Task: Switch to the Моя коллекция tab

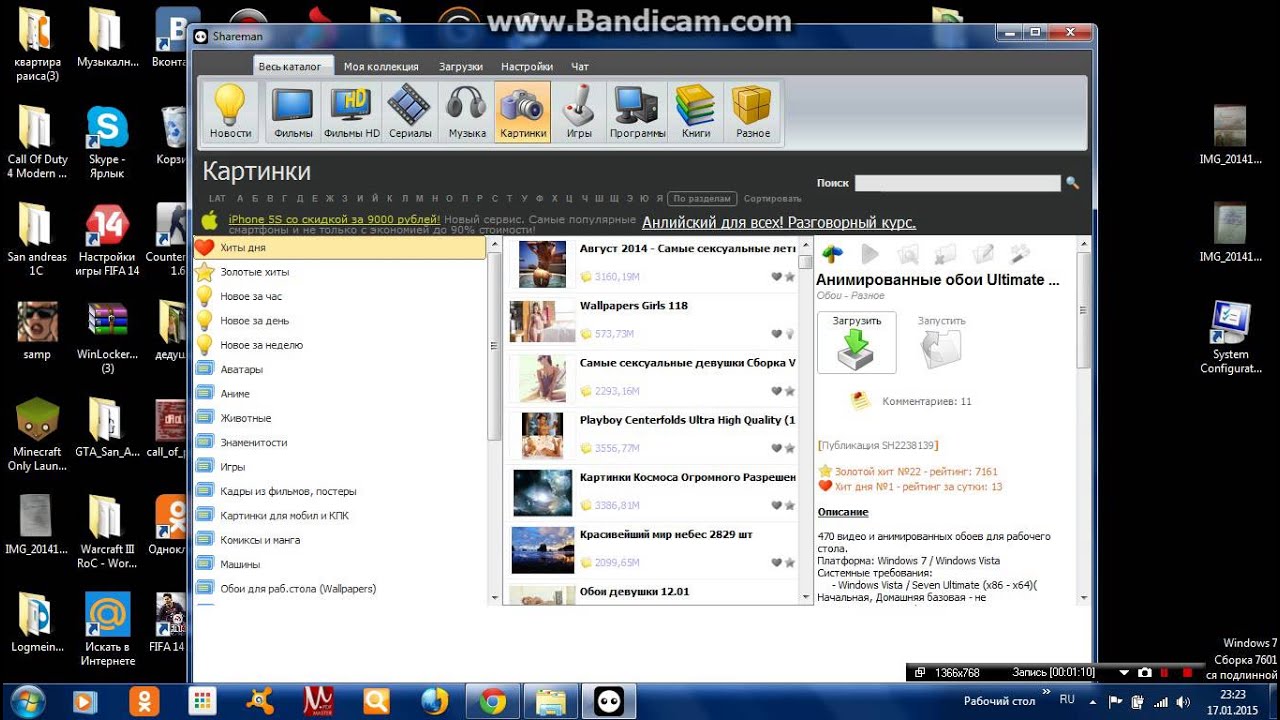Action: tap(381, 66)
